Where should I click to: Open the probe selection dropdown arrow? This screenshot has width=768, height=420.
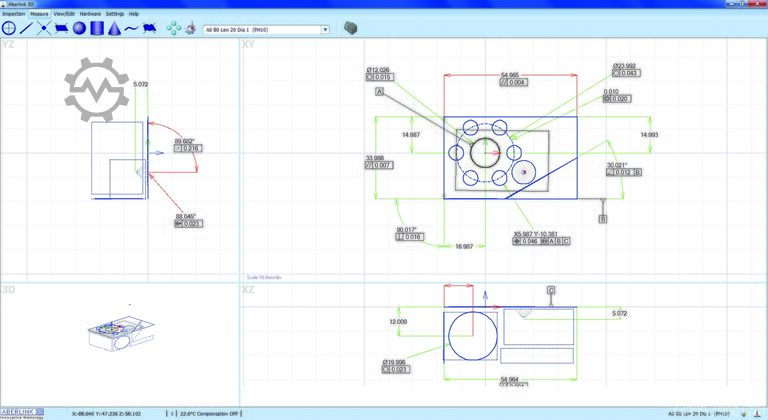325,30
